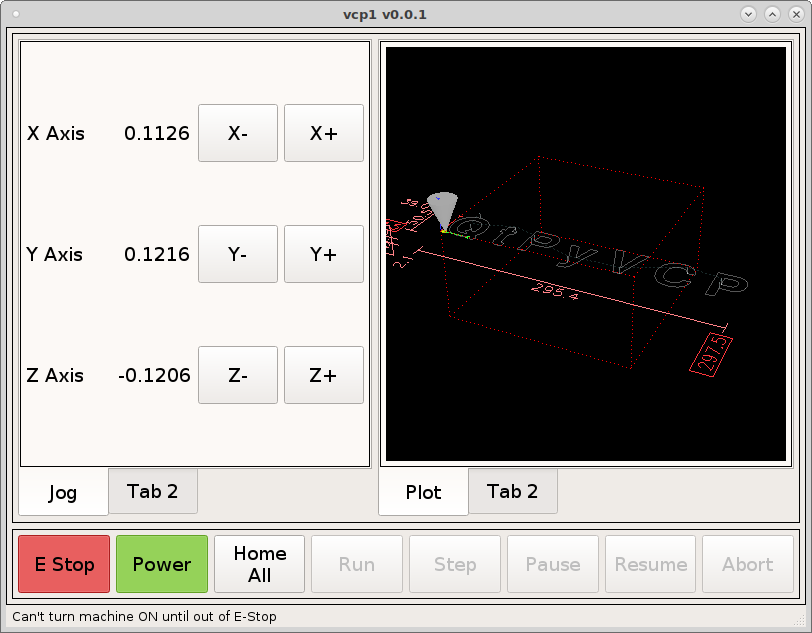
Task: Minimize the vcp1 window
Action: [748, 15]
